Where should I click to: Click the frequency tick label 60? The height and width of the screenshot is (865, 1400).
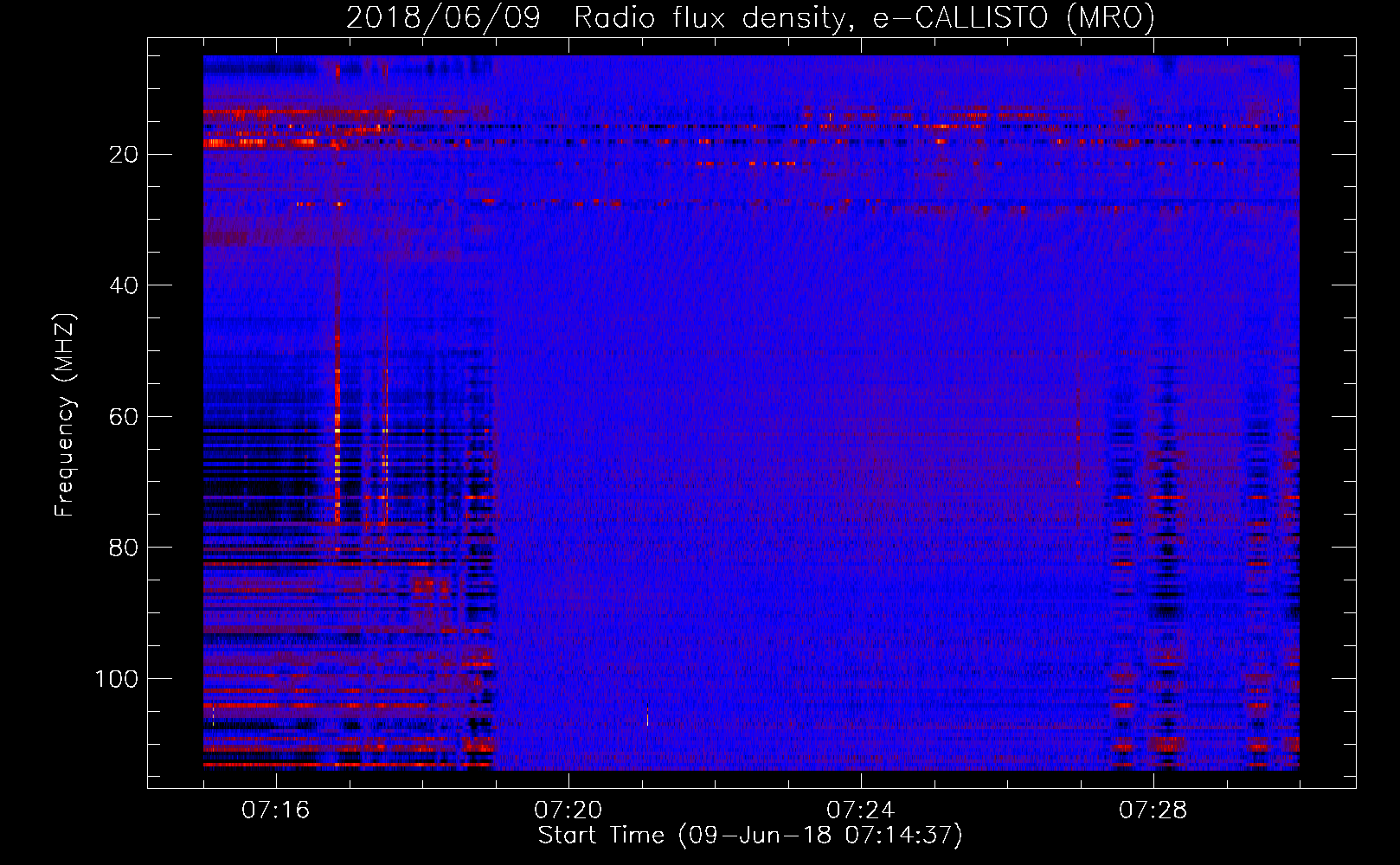point(125,417)
